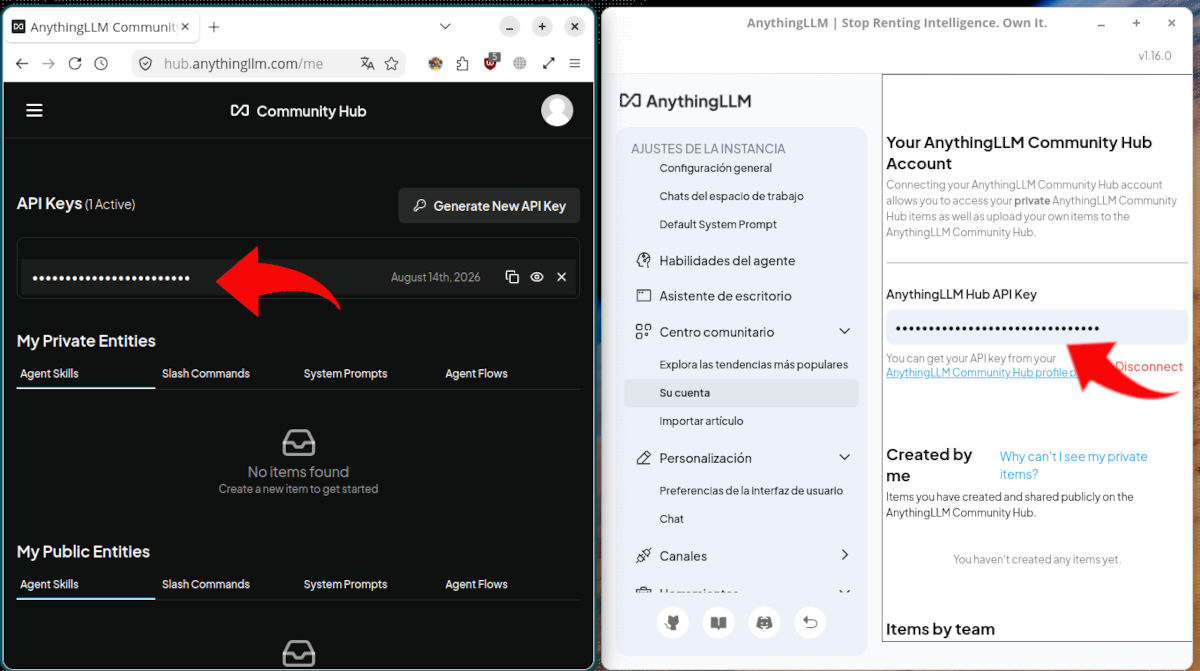The height and width of the screenshot is (671, 1200).
Task: Open the documentation book icon
Action: [x=718, y=623]
